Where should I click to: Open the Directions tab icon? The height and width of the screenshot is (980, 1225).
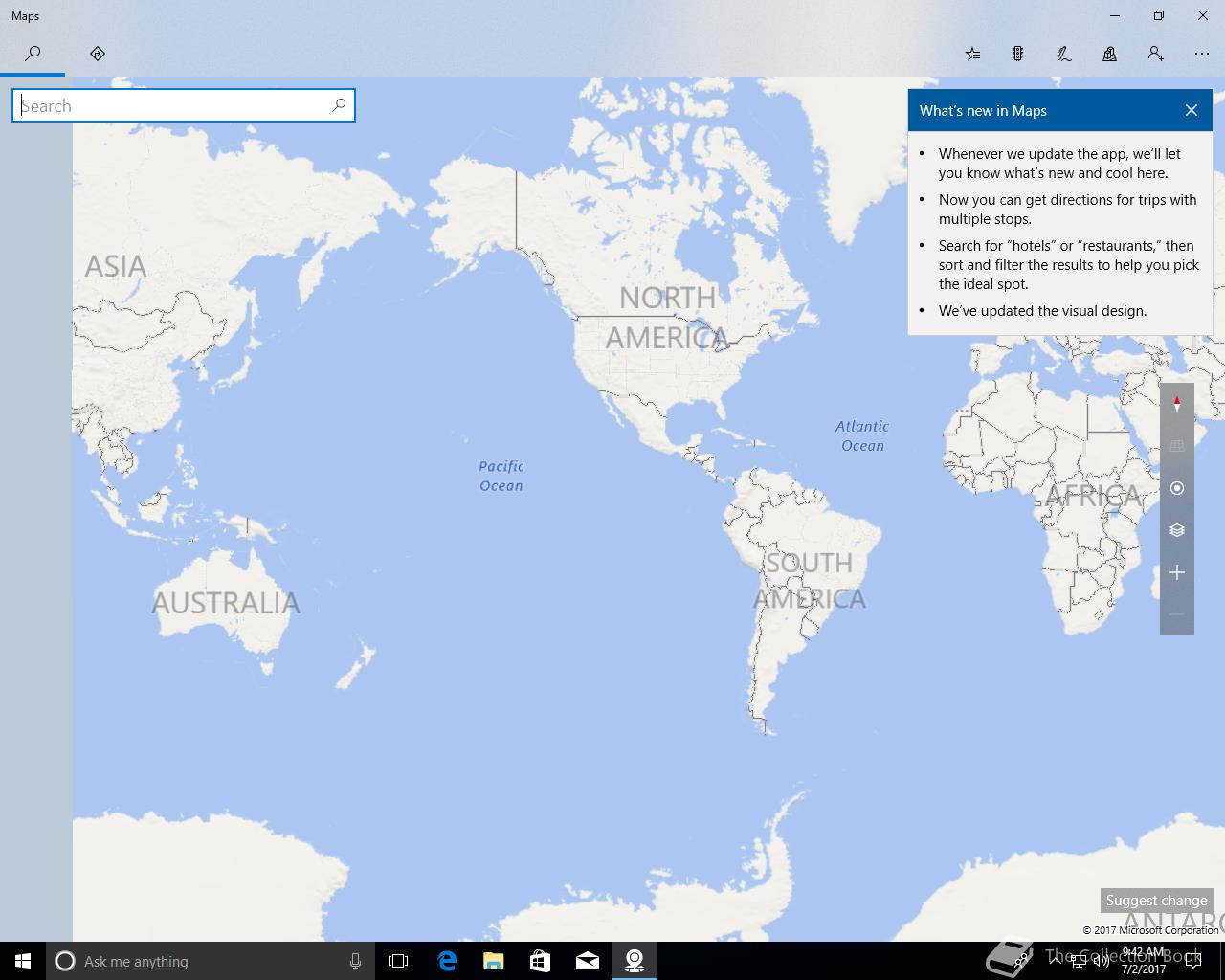point(98,54)
